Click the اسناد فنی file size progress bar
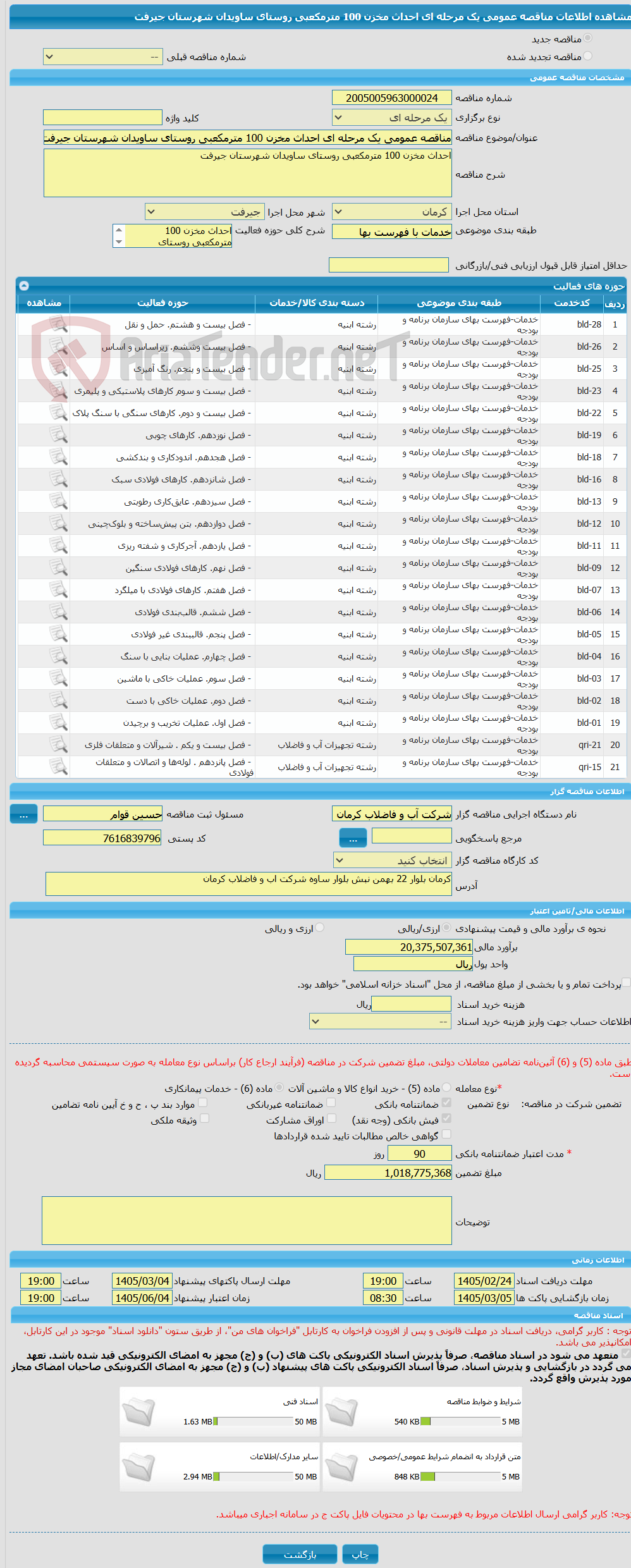 point(254,1421)
